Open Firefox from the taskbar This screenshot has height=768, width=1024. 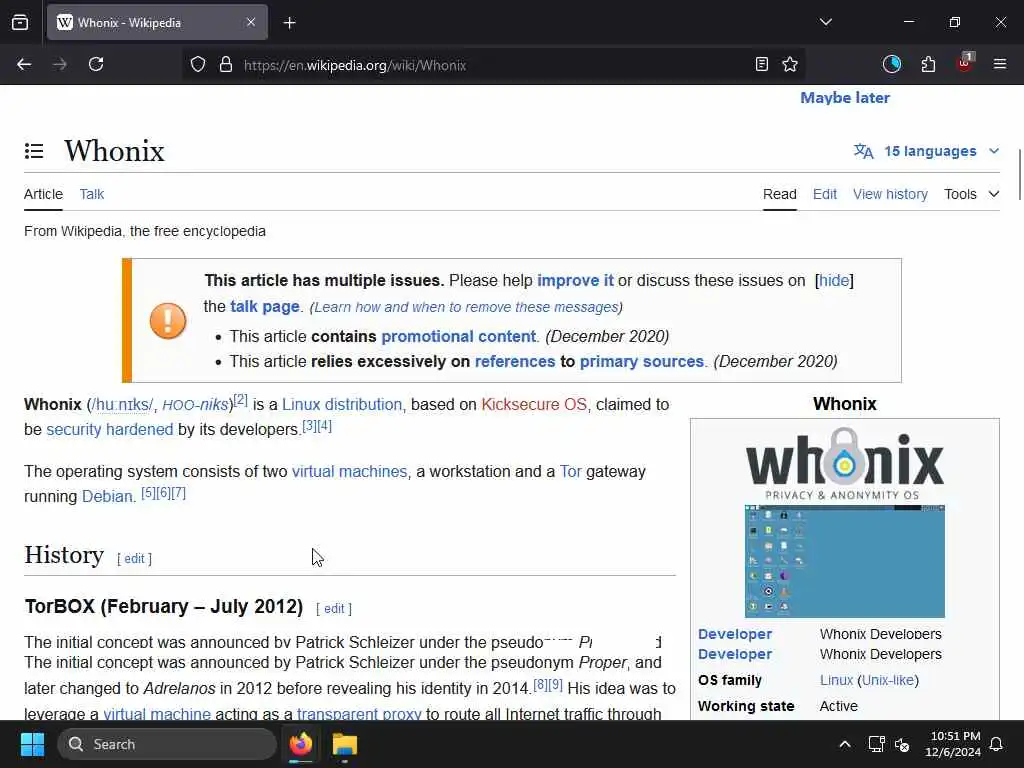[x=301, y=744]
